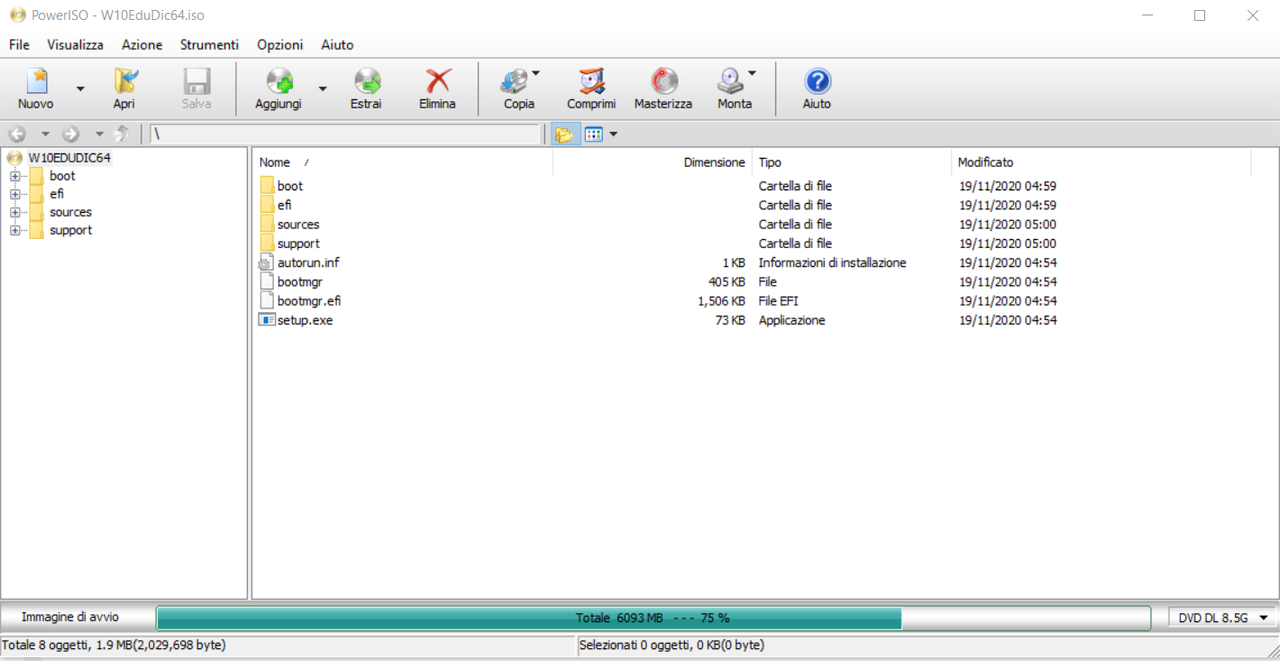The height and width of the screenshot is (661, 1280).
Task: Click the Aggiungi toolbar icon
Action: click(x=278, y=81)
